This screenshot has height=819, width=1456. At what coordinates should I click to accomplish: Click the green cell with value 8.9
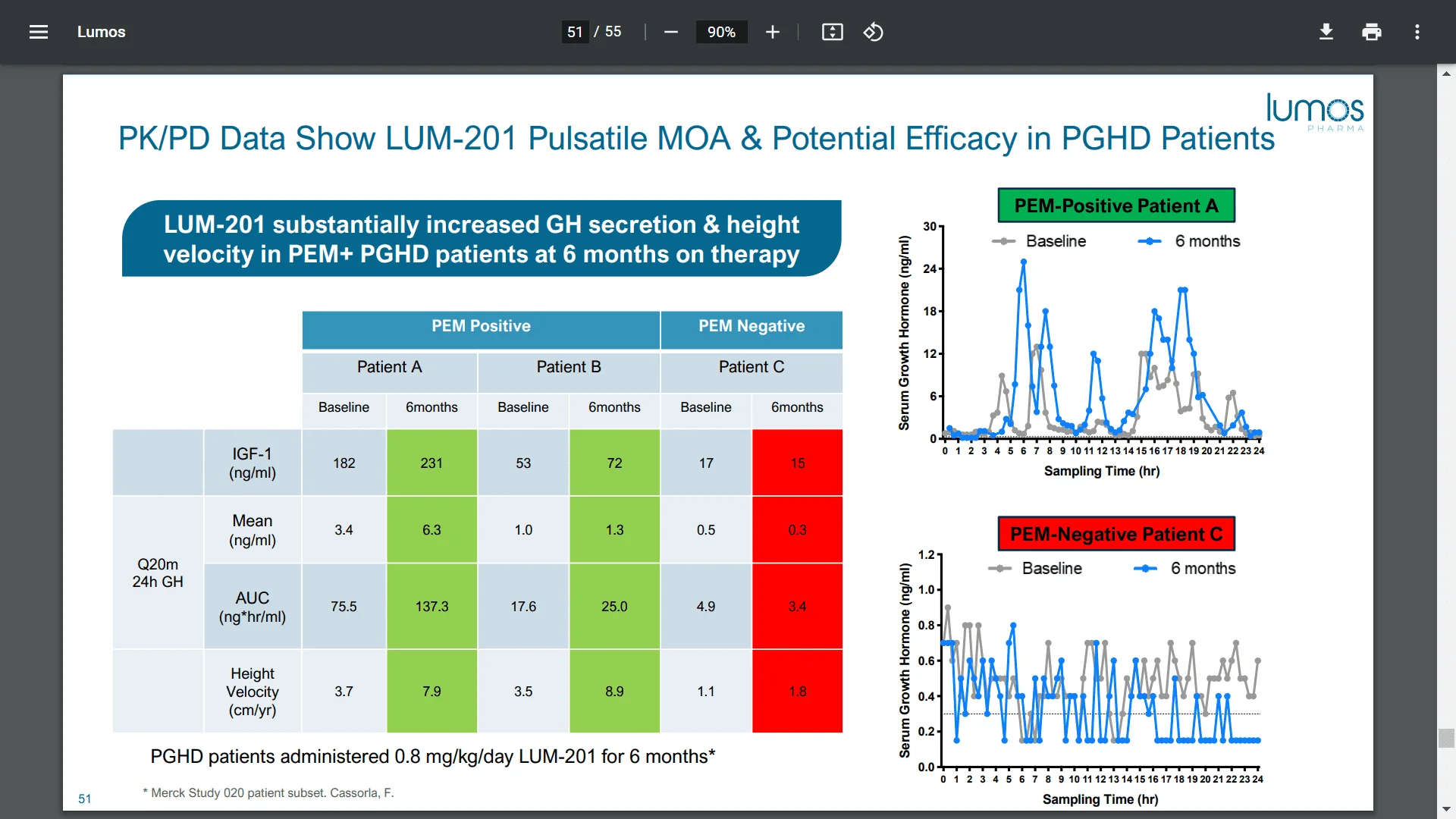tap(614, 692)
